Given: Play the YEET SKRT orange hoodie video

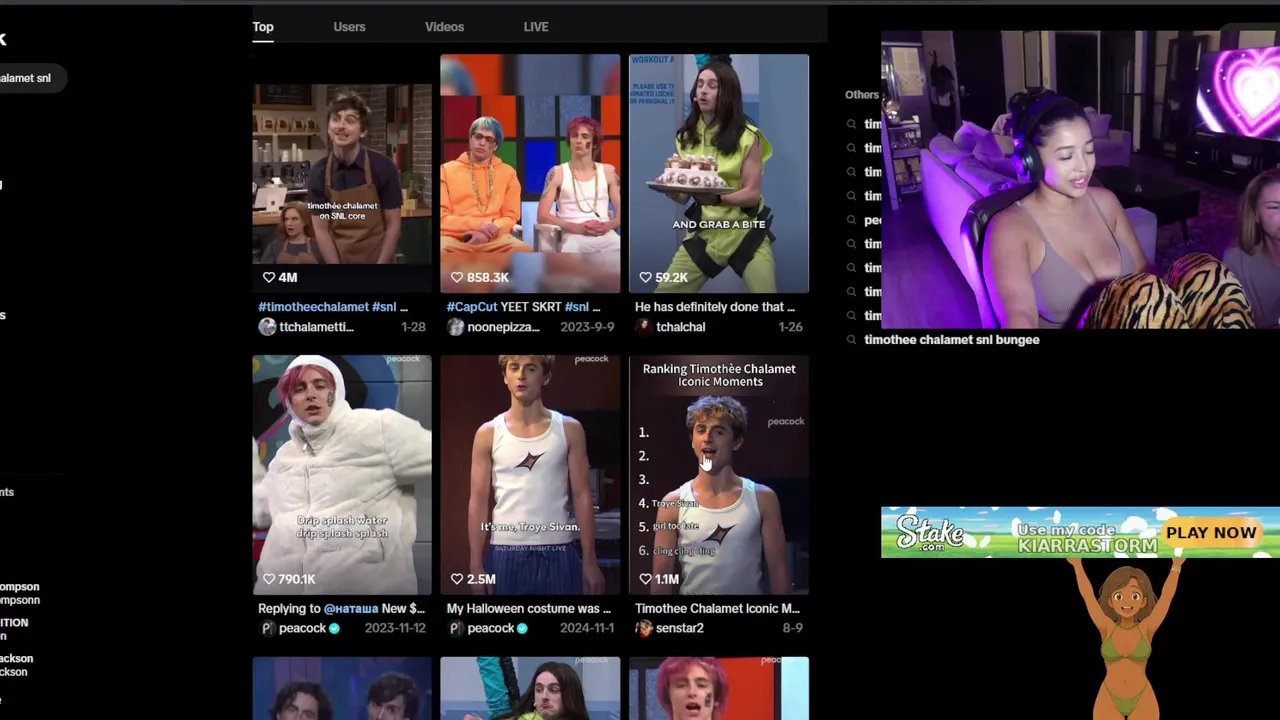Looking at the screenshot, I should 530,173.
